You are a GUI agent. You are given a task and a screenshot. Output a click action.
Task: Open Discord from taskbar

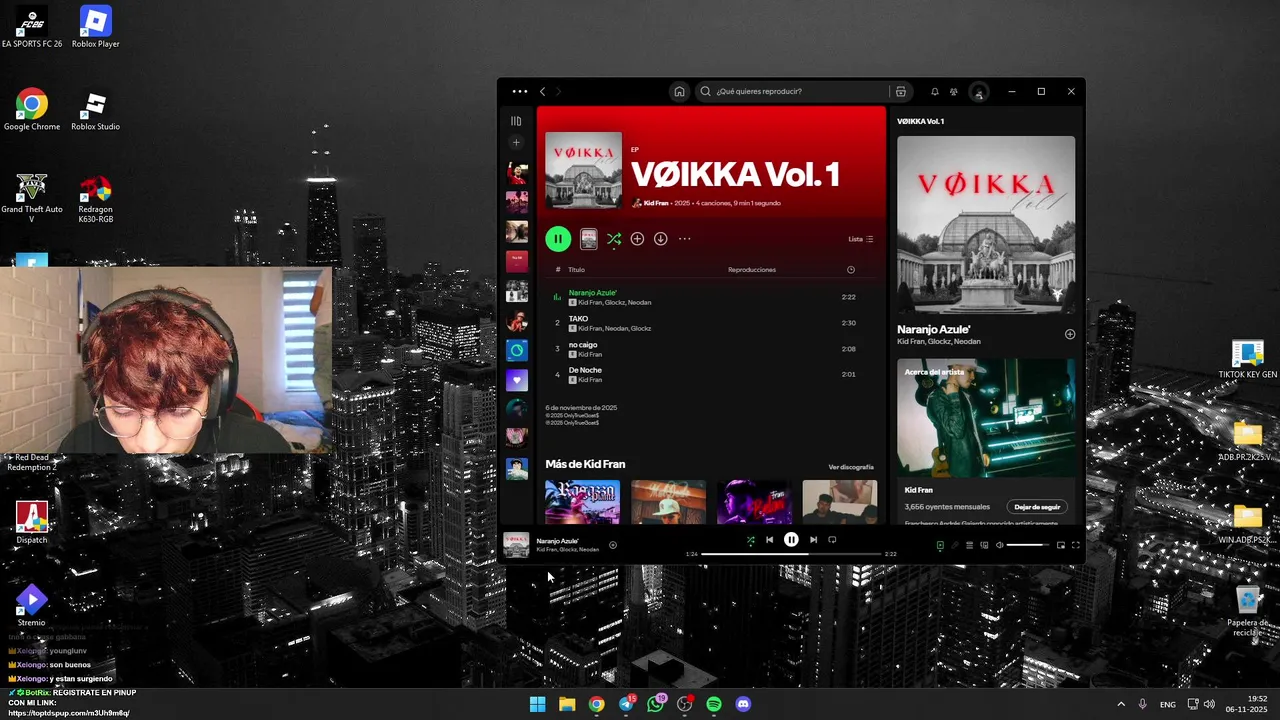pyautogui.click(x=743, y=704)
